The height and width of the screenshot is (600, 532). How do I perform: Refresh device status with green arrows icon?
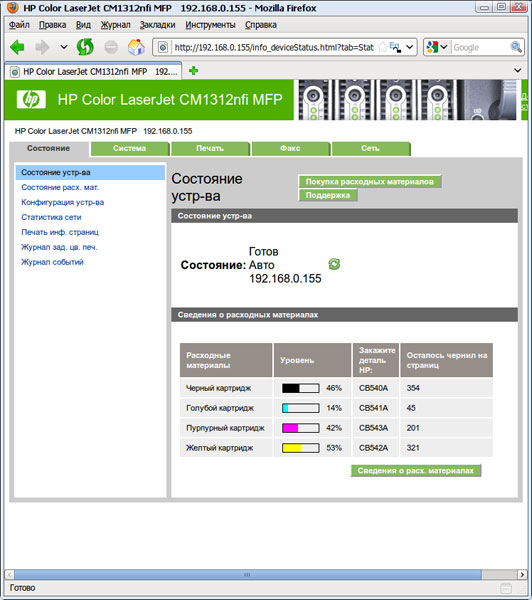click(x=334, y=264)
